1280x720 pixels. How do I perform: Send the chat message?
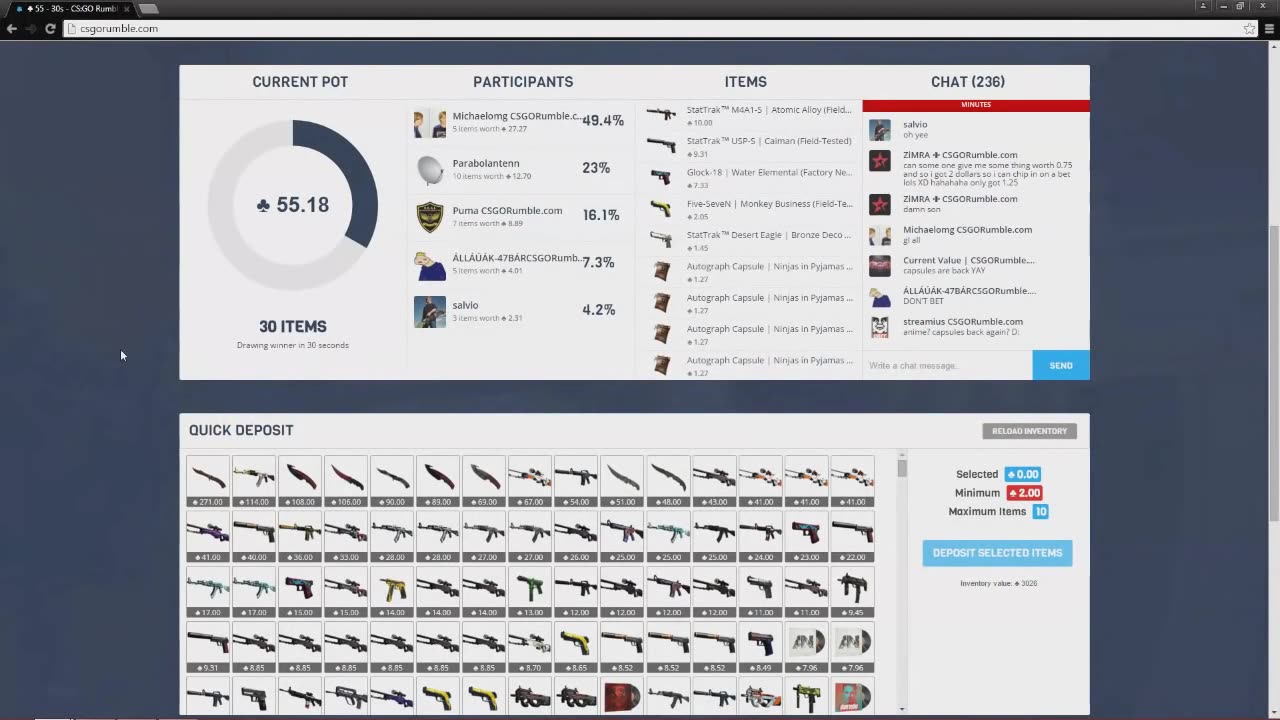pyautogui.click(x=1061, y=365)
